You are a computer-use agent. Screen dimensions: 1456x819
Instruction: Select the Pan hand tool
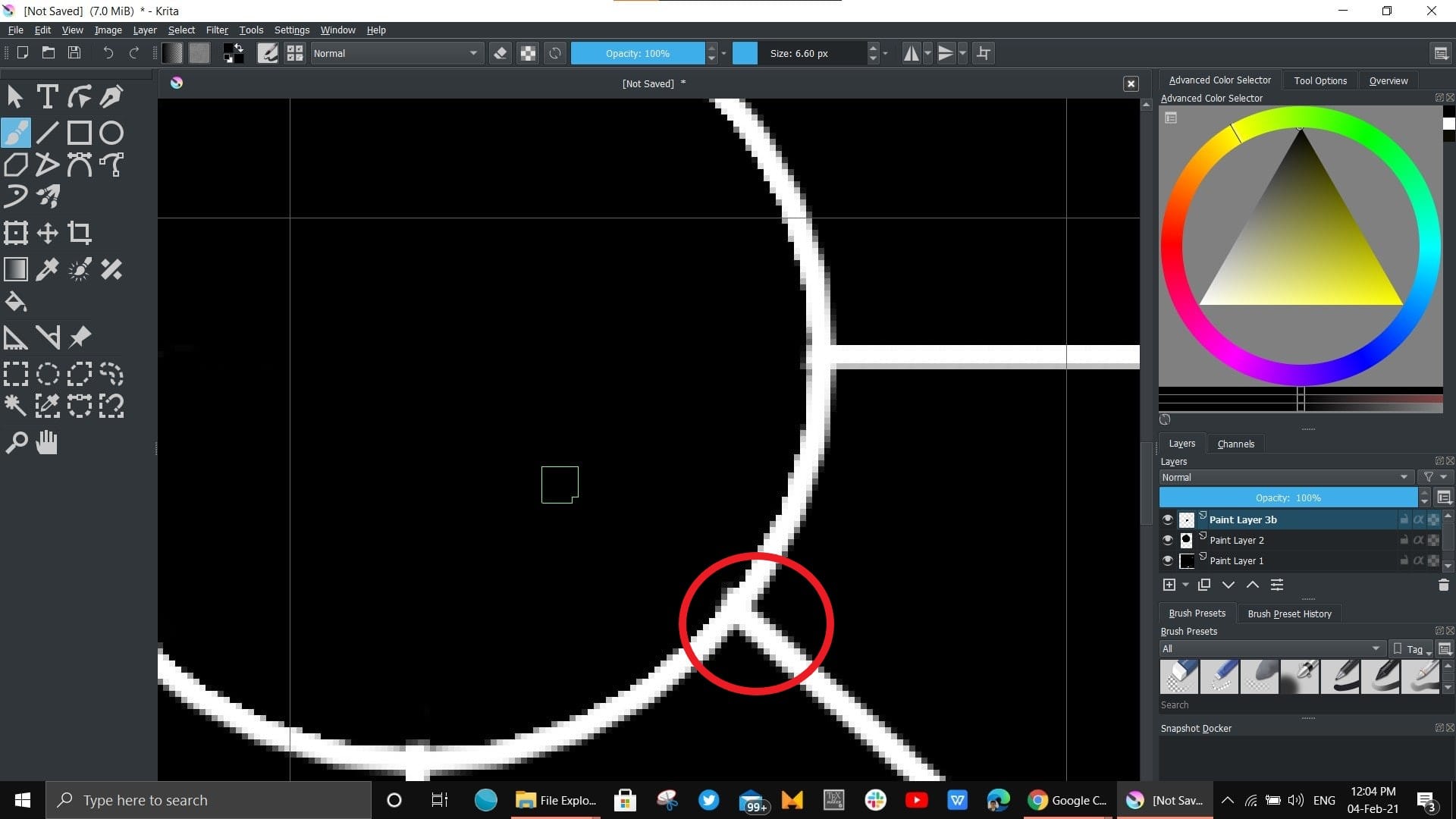point(47,442)
